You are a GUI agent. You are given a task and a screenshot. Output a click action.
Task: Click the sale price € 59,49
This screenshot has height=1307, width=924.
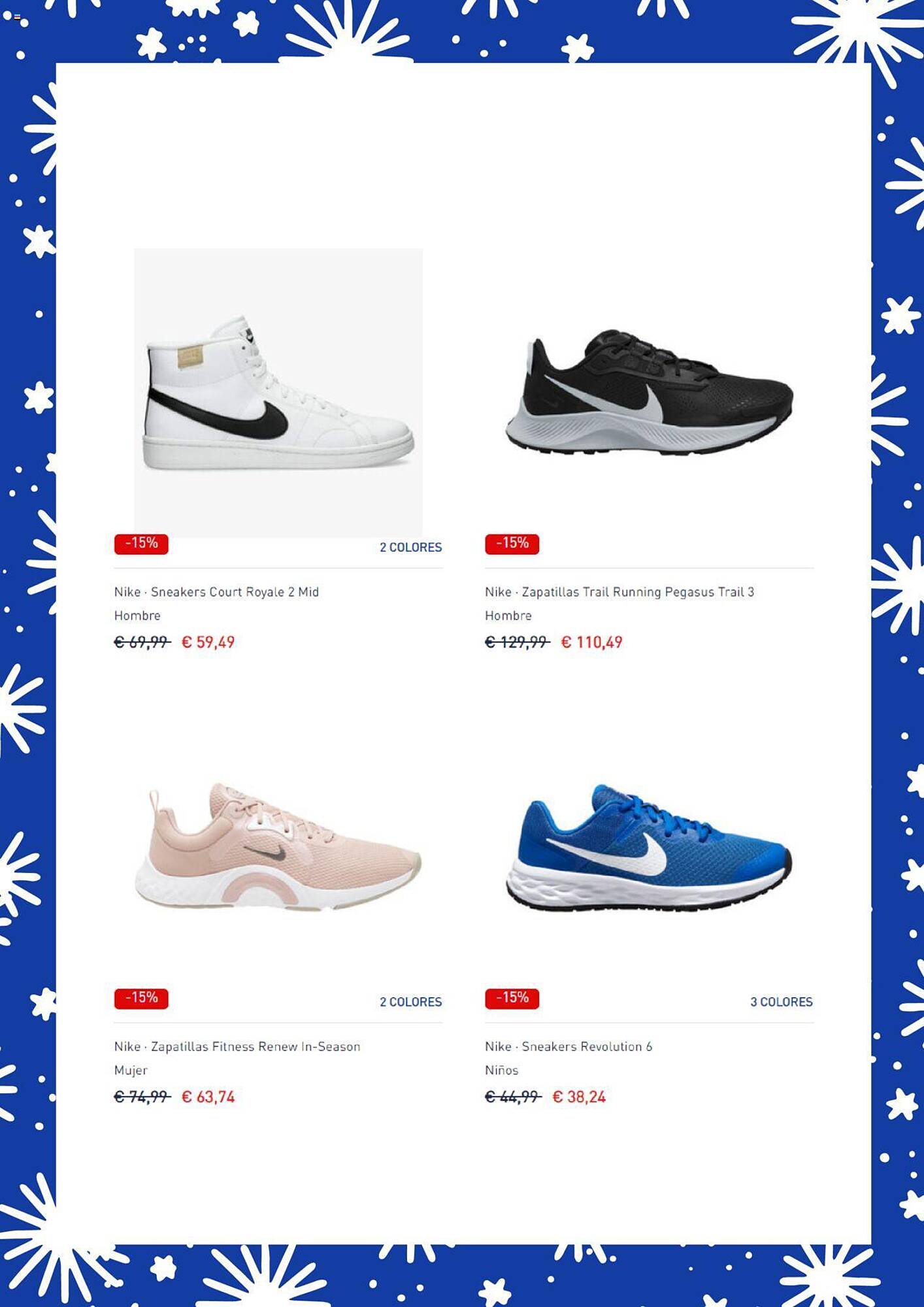click(208, 642)
